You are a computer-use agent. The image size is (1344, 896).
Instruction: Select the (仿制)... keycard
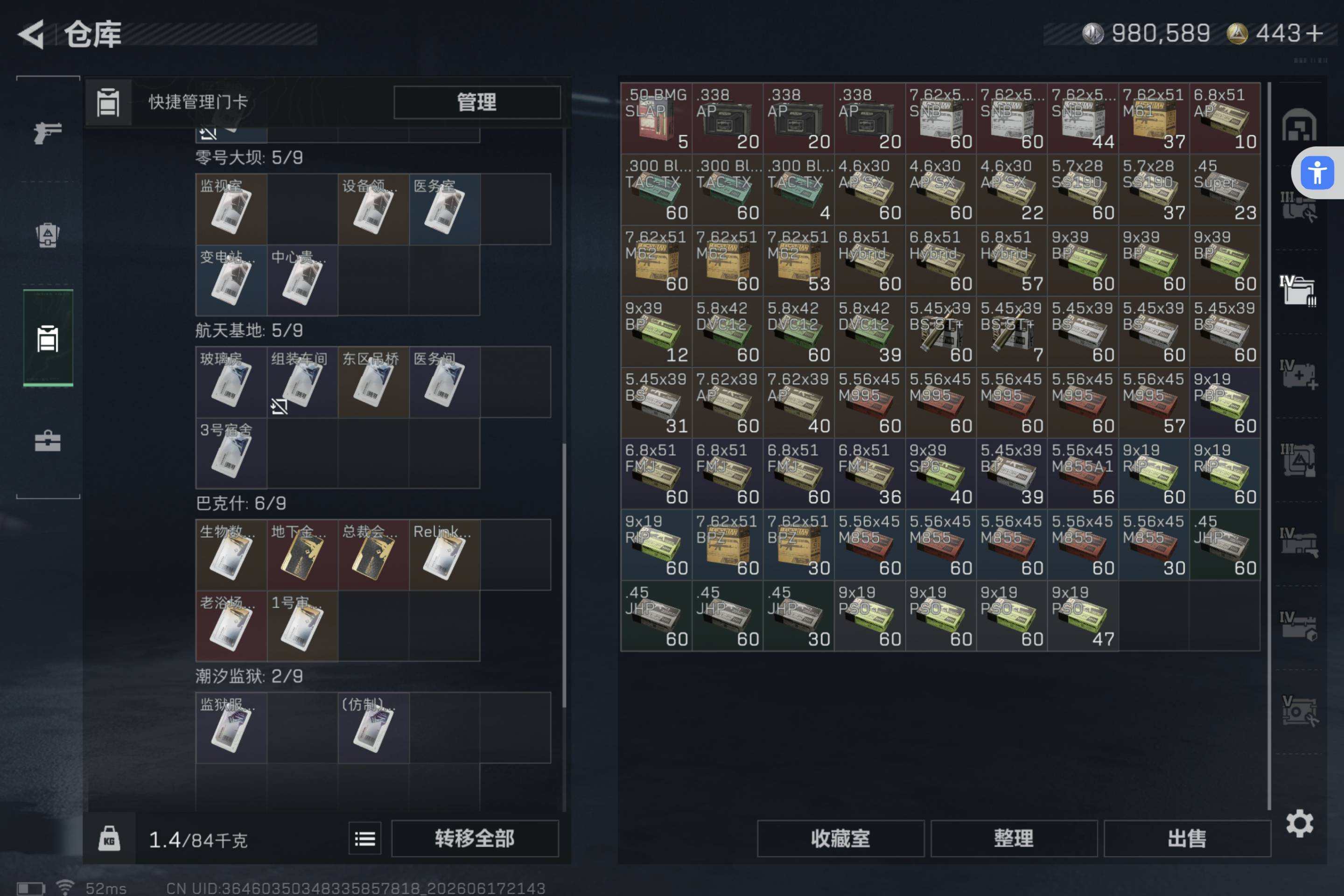[x=373, y=728]
